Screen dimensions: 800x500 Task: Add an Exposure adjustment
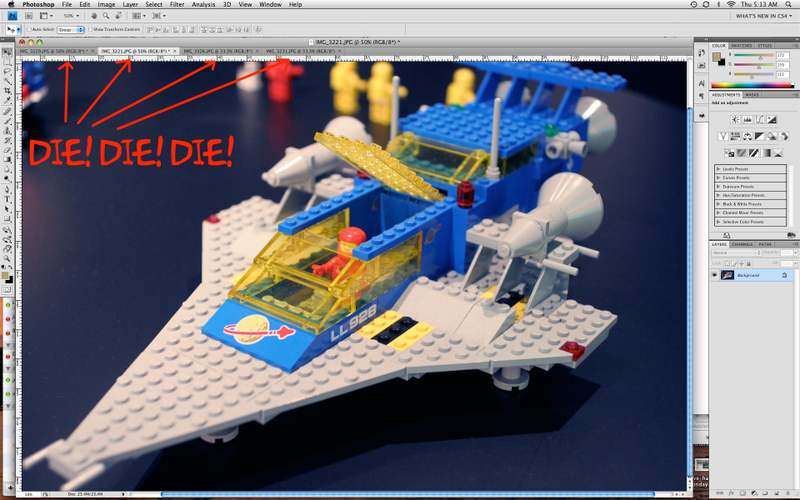click(772, 119)
